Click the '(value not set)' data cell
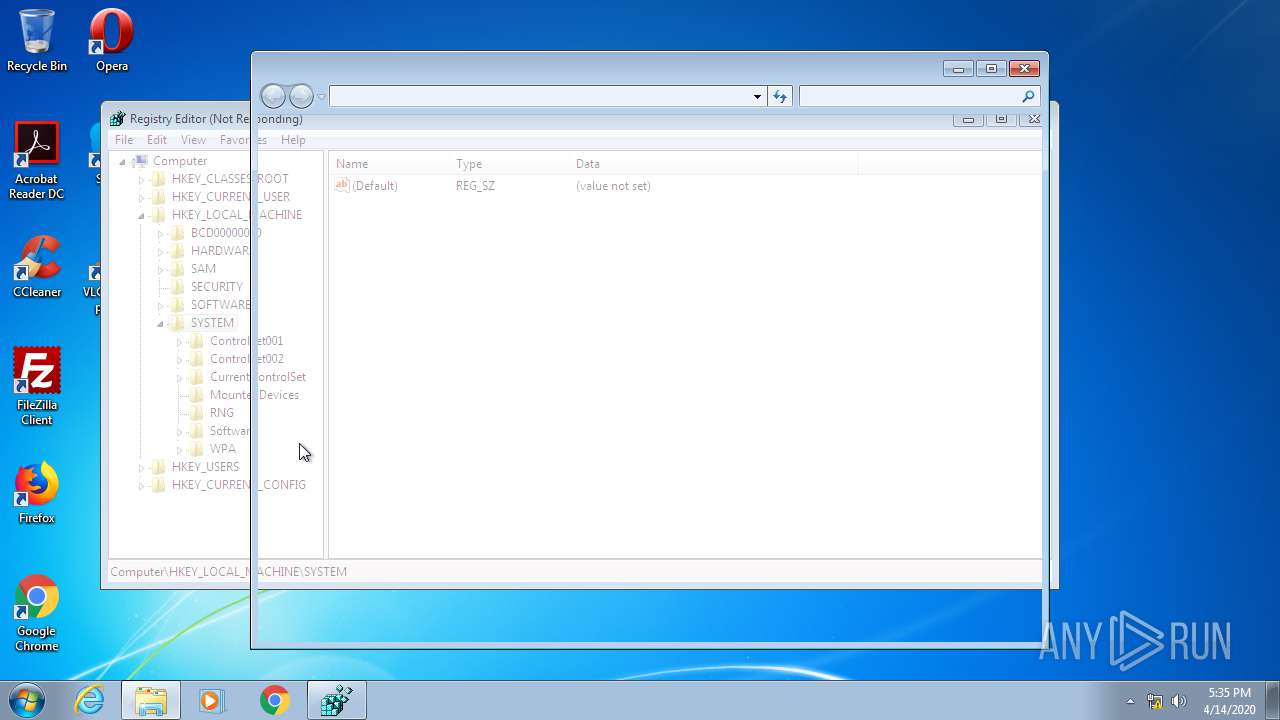 click(x=613, y=186)
